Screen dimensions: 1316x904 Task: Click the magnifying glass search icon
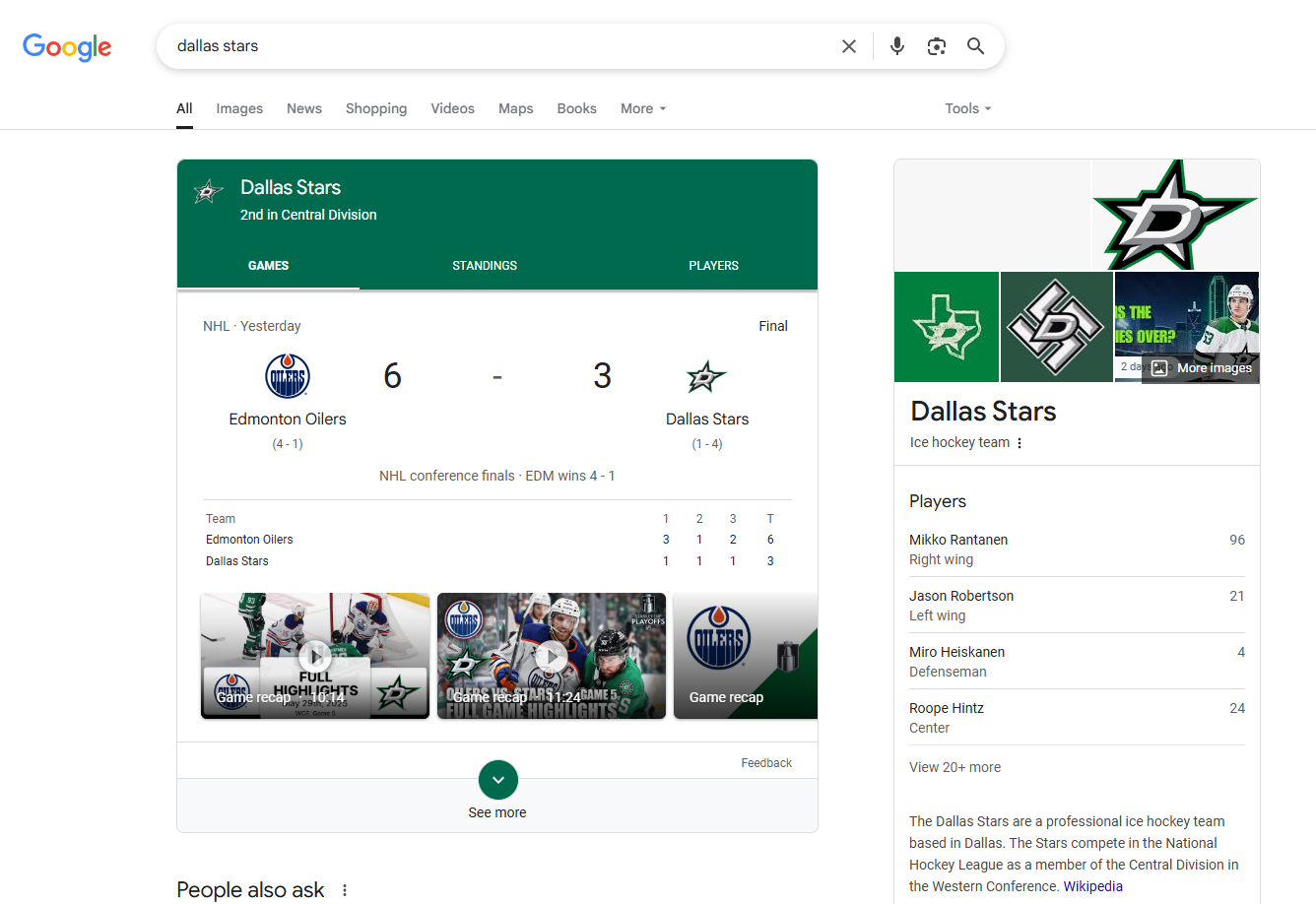coord(976,46)
